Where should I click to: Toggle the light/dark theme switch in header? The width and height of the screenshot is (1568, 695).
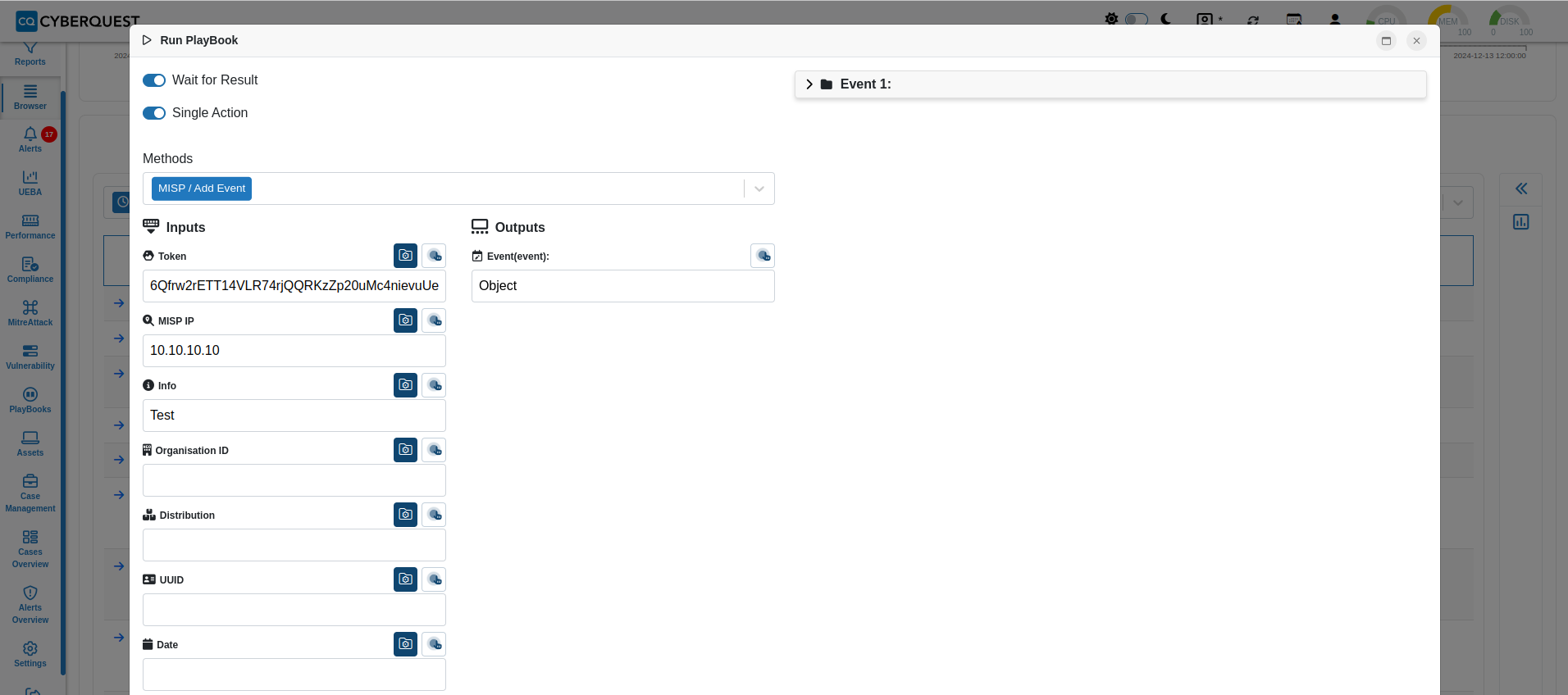pyautogui.click(x=1136, y=19)
